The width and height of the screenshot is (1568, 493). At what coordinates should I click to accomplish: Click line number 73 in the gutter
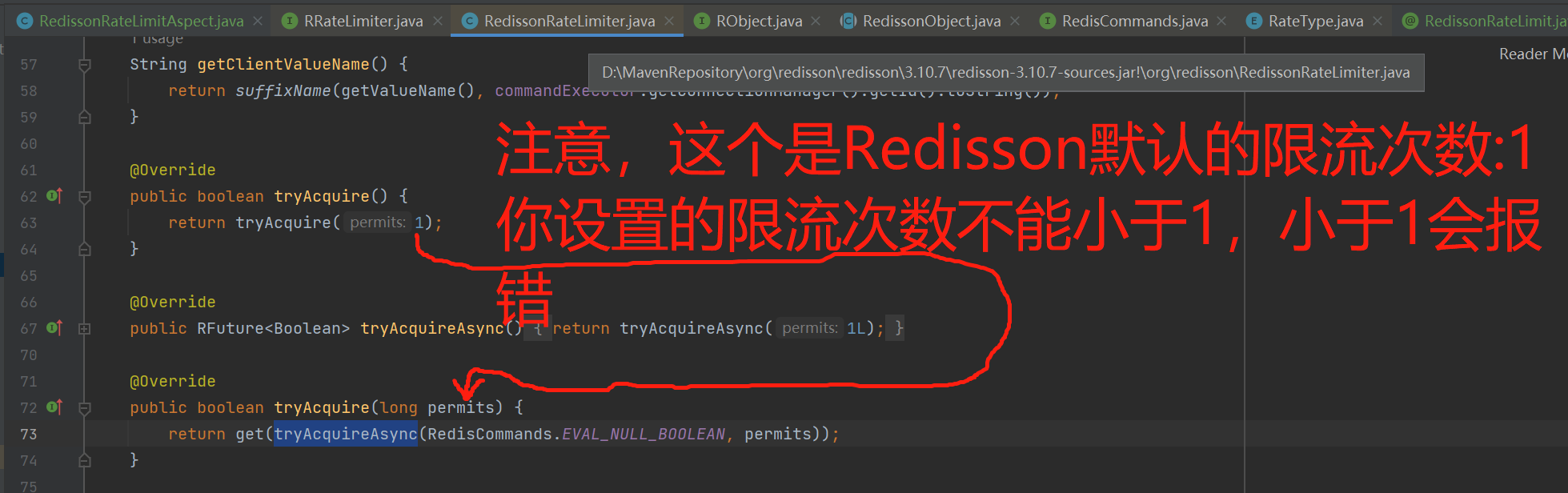(x=29, y=434)
